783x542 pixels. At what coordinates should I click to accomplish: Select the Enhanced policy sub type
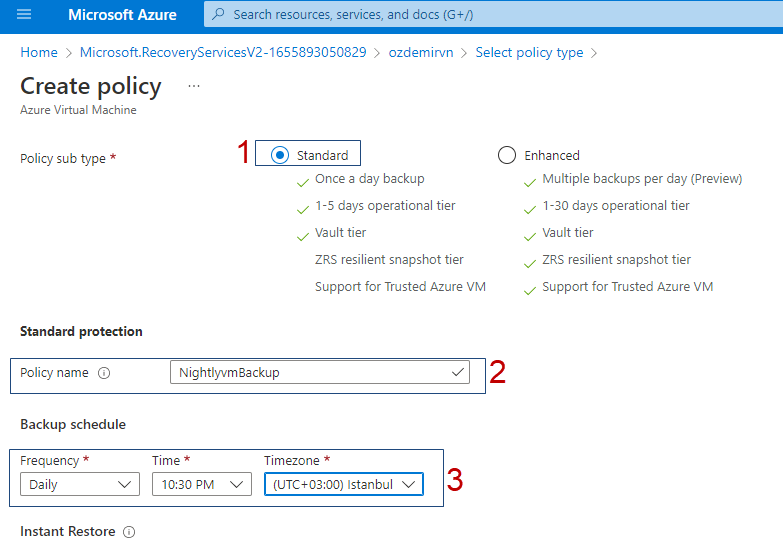point(507,155)
